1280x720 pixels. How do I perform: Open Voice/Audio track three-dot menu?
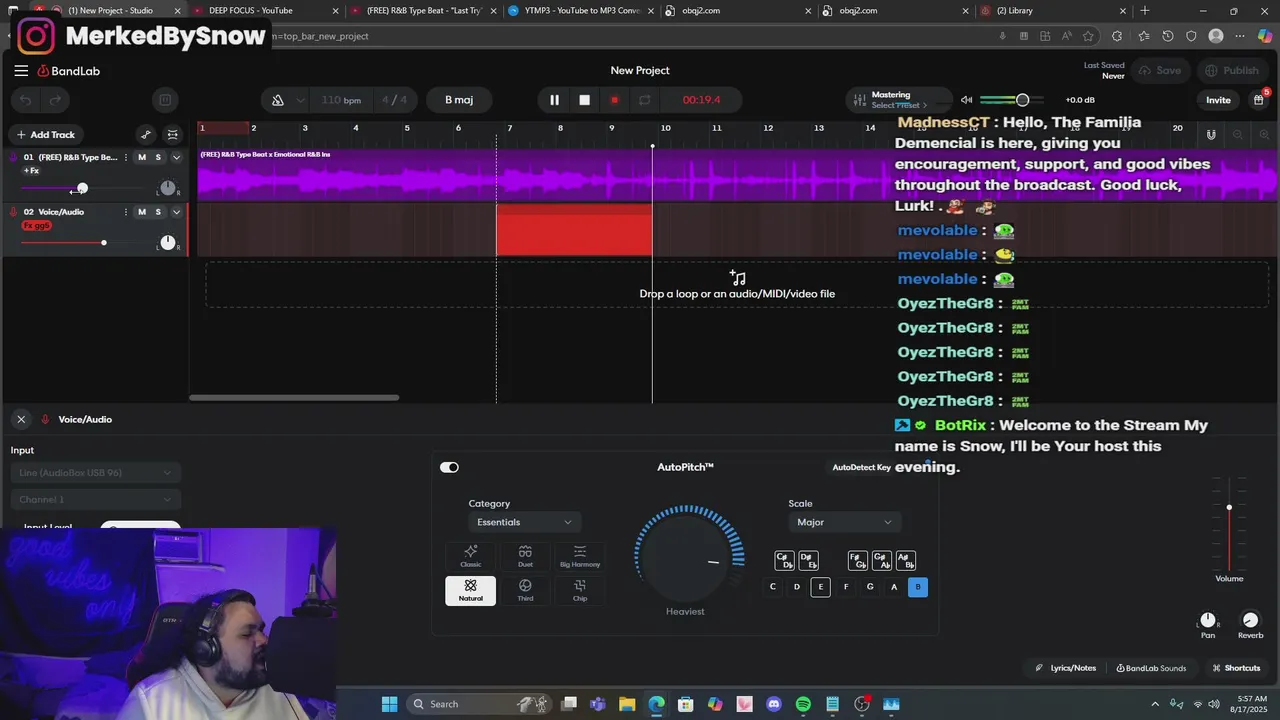[126, 212]
